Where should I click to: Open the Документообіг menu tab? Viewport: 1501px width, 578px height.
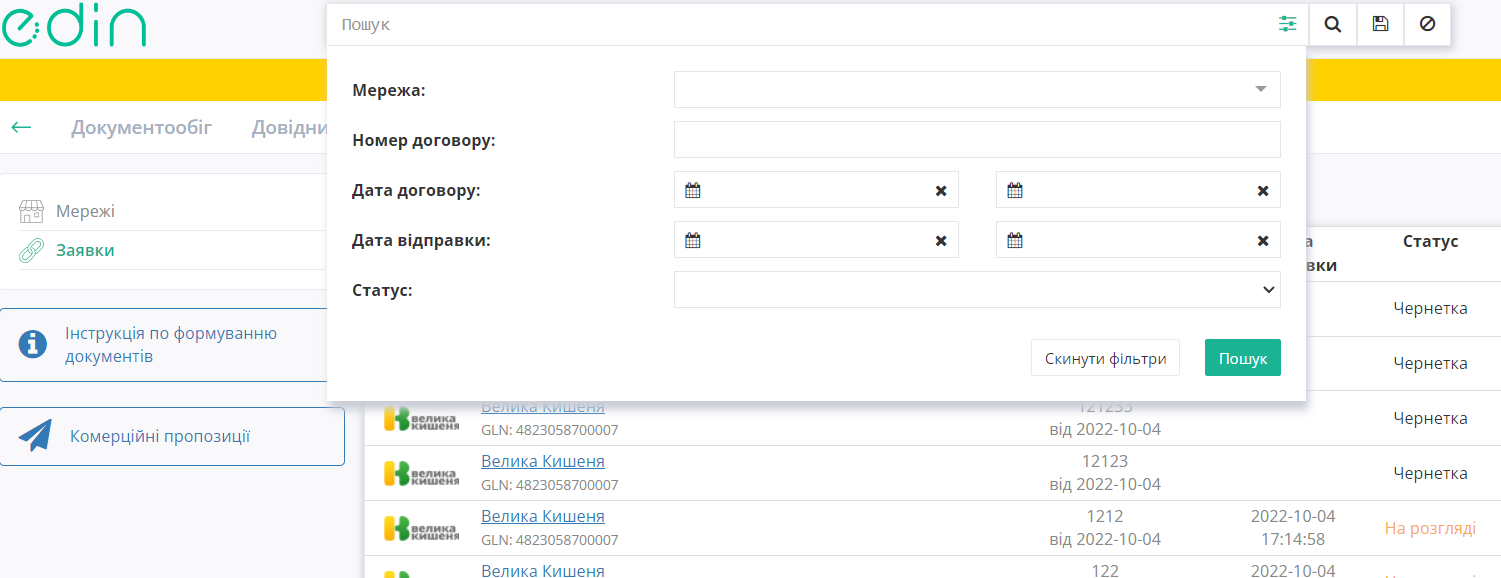(x=141, y=128)
